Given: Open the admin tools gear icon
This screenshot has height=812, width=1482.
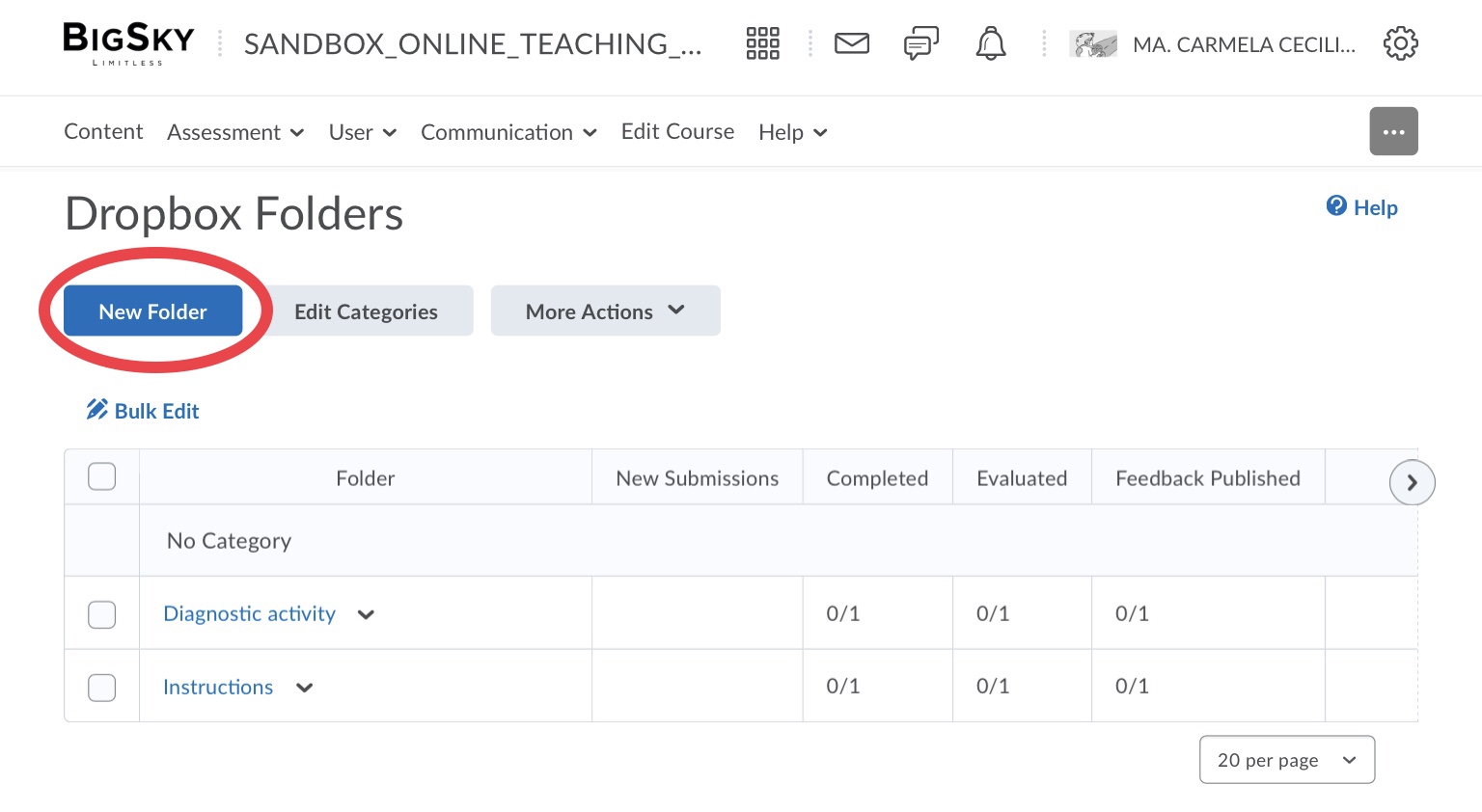Looking at the screenshot, I should click(1400, 43).
